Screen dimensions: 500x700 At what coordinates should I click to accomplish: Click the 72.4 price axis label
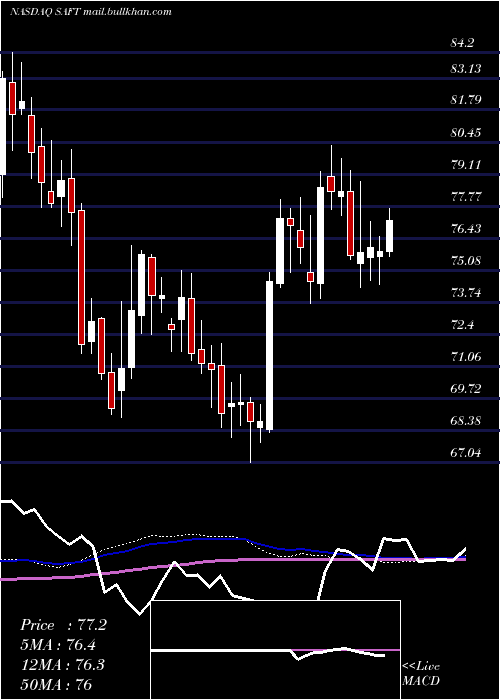point(462,325)
